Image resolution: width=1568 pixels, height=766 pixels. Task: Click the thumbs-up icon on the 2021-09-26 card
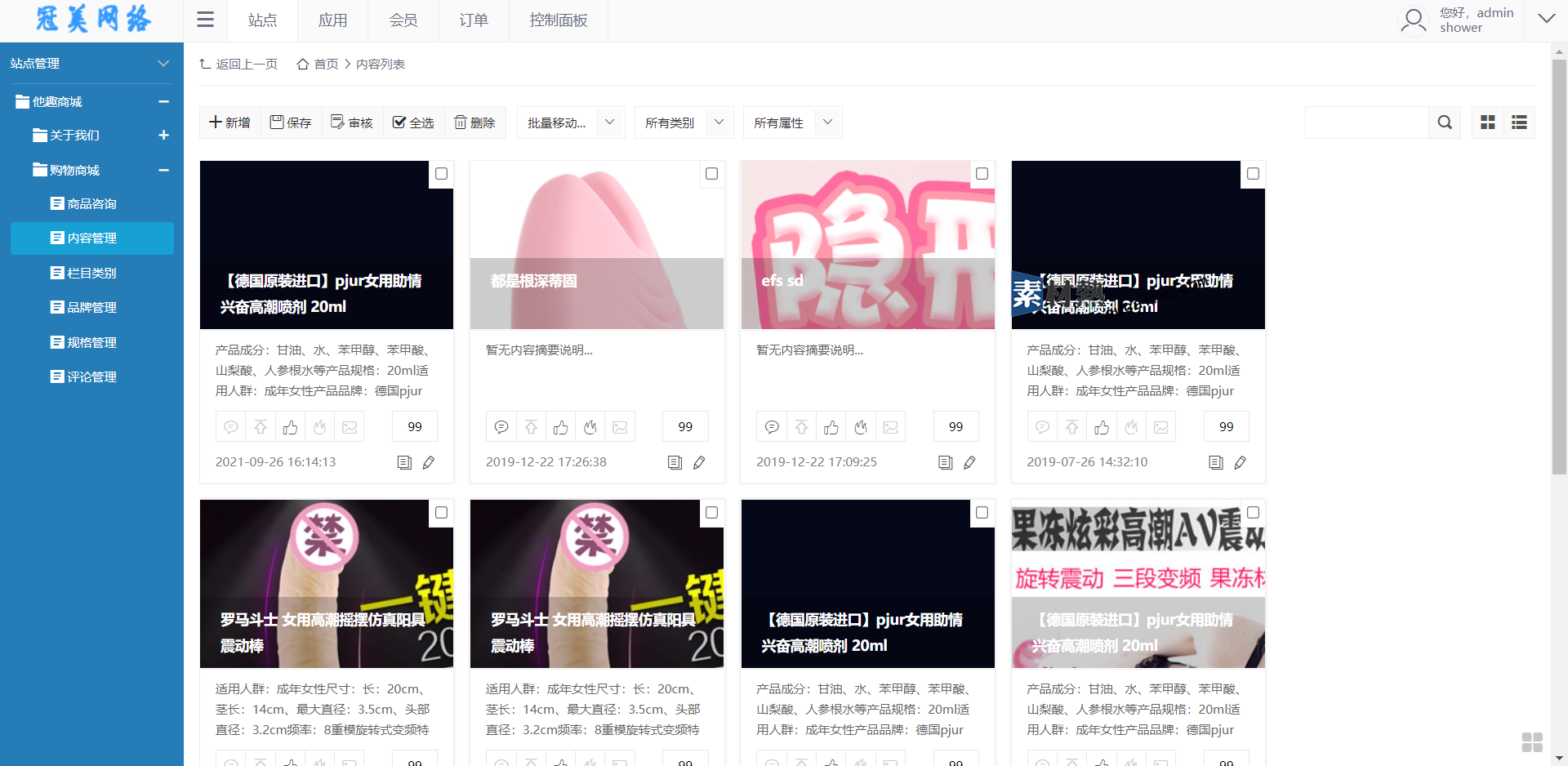tap(290, 427)
